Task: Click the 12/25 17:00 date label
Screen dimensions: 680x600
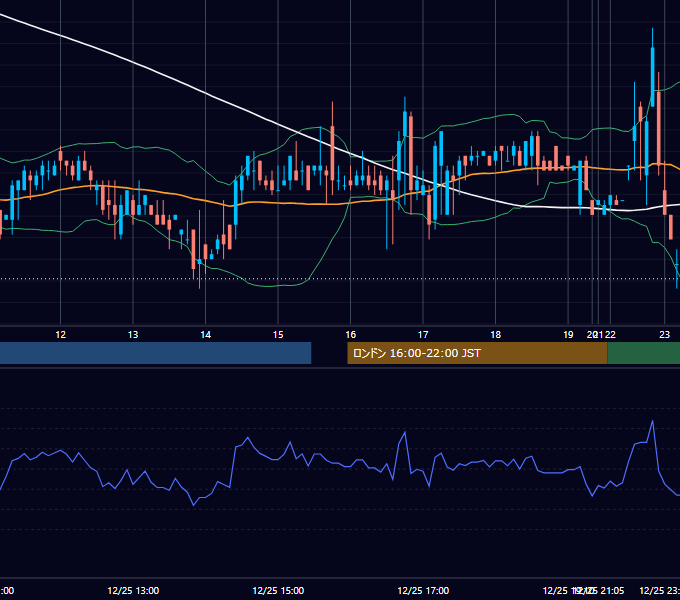Action: pos(423,590)
